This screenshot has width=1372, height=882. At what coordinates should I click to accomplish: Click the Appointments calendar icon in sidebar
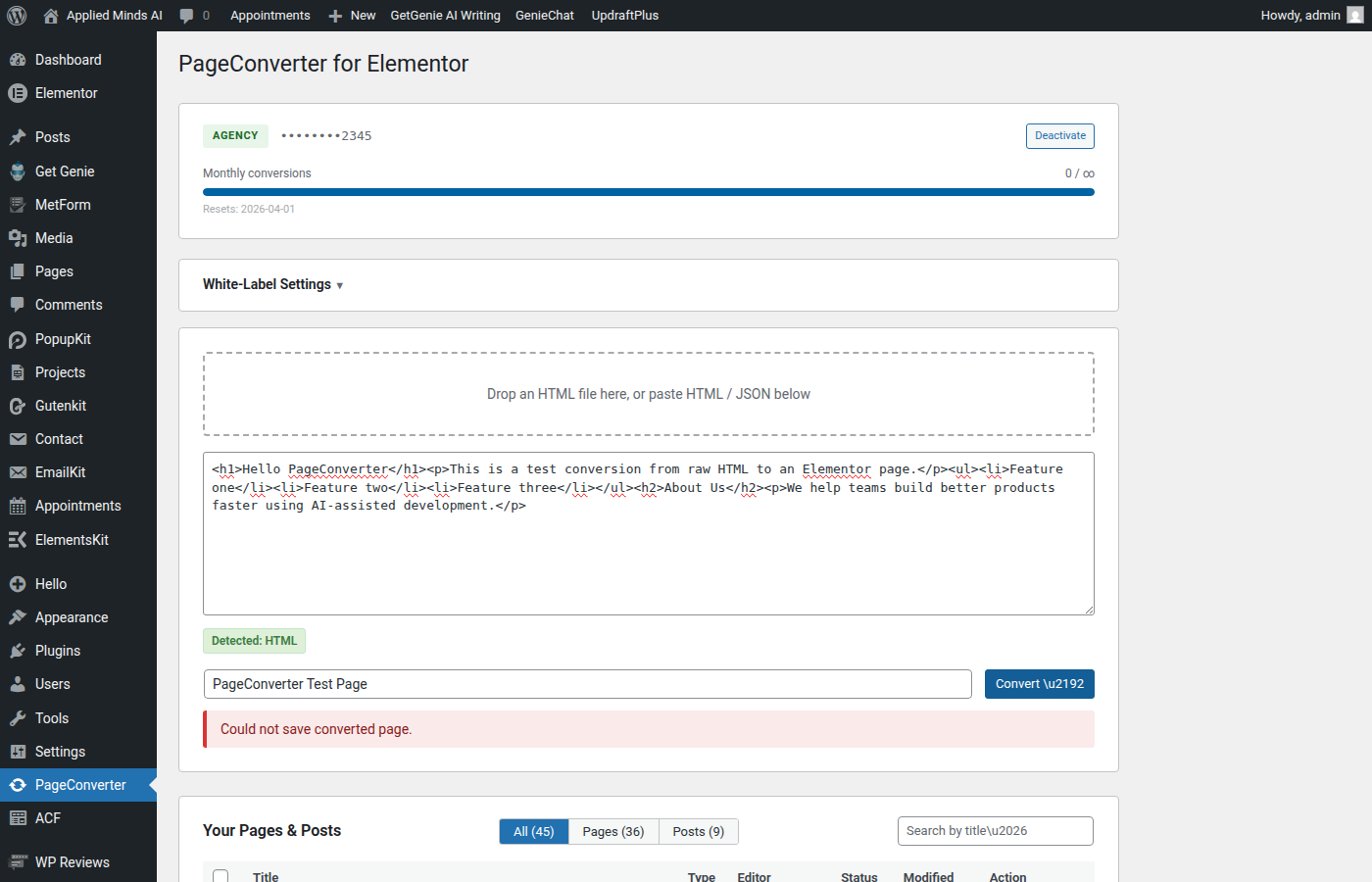pos(18,506)
